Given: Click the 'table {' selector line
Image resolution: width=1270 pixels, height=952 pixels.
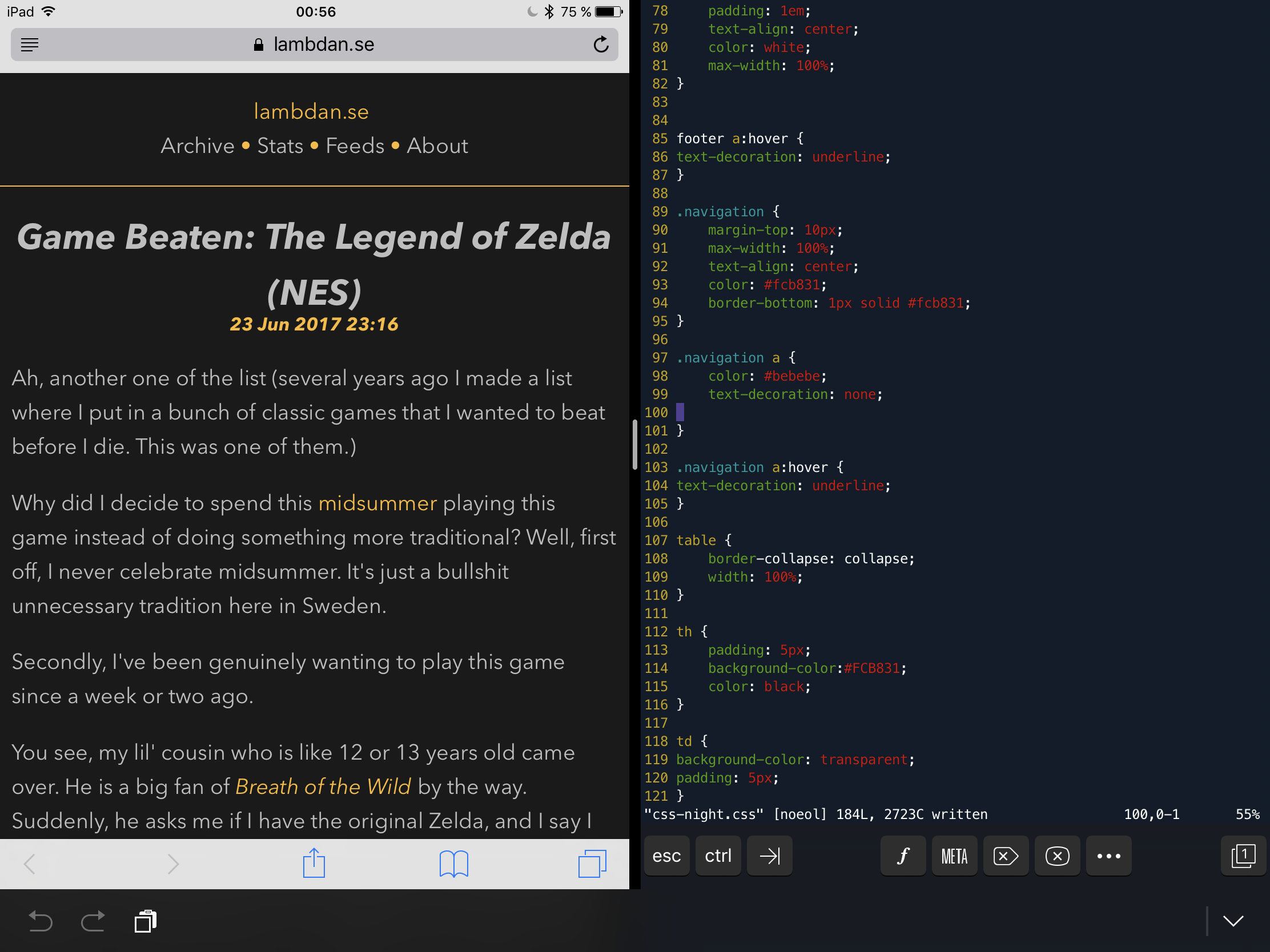Looking at the screenshot, I should pos(704,540).
